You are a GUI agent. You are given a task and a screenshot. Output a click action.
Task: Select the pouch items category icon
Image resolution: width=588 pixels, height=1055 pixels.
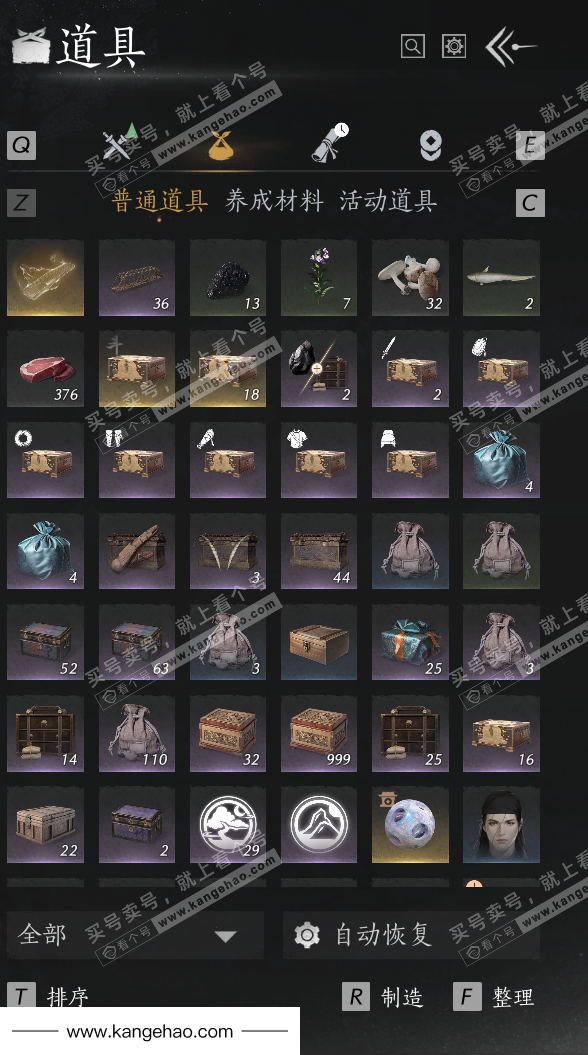[x=224, y=144]
